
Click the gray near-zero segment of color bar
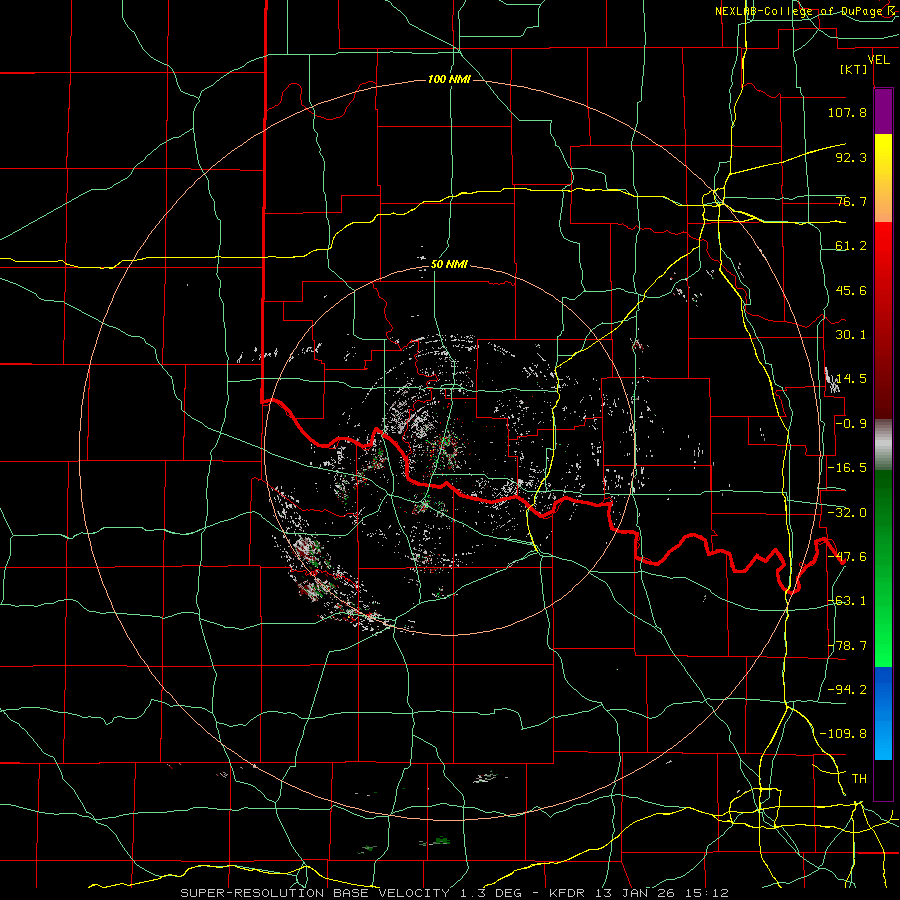pyautogui.click(x=883, y=444)
